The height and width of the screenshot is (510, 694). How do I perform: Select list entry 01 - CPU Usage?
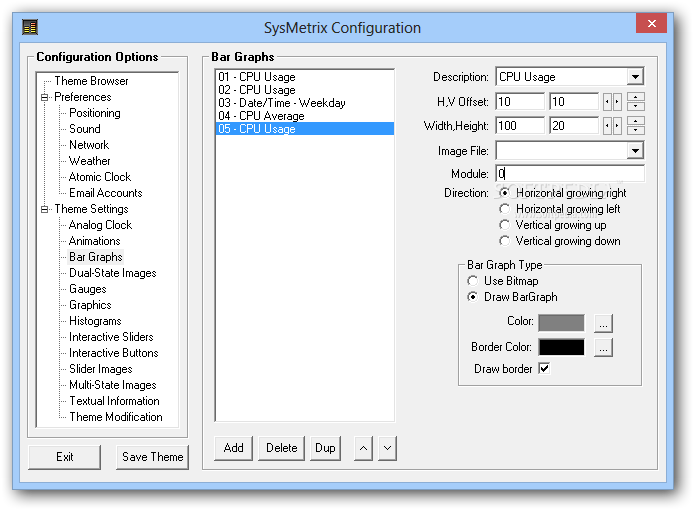pos(305,77)
